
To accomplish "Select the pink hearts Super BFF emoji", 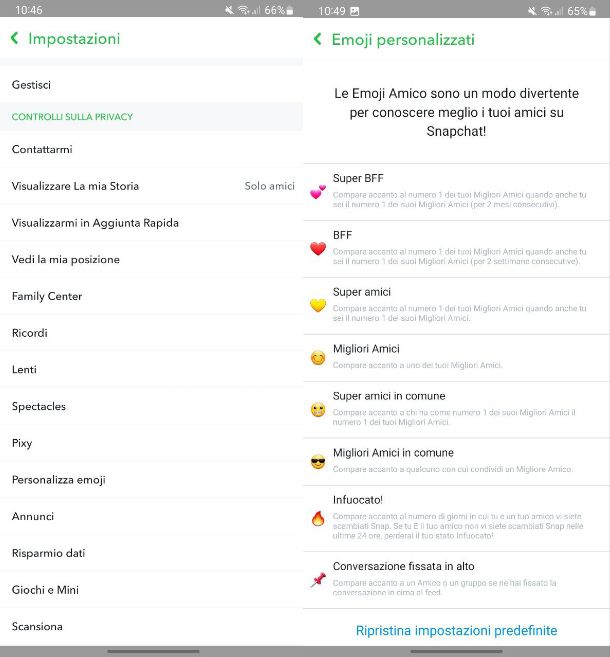I will pyautogui.click(x=318, y=192).
